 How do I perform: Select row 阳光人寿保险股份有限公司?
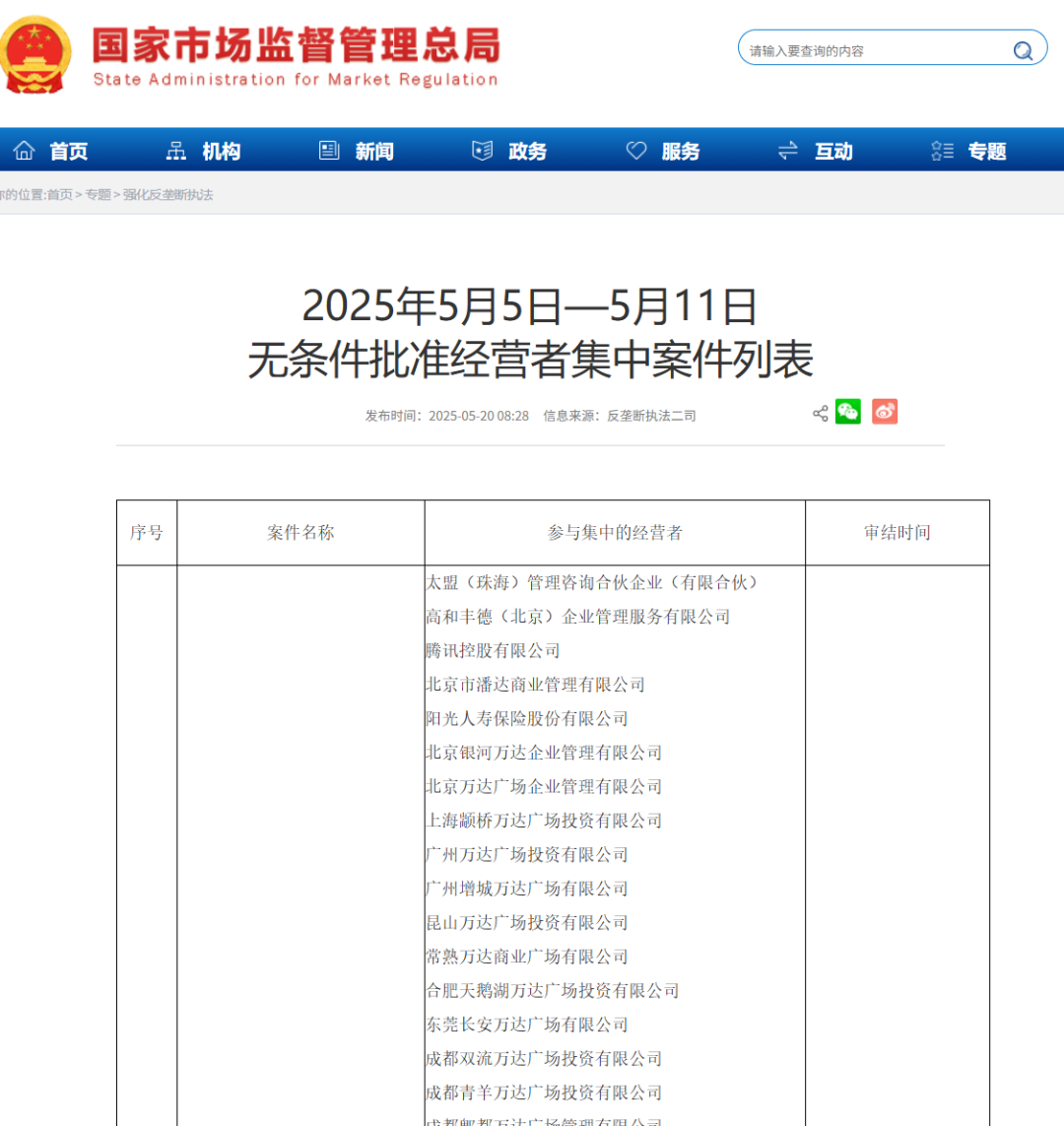click(x=527, y=718)
